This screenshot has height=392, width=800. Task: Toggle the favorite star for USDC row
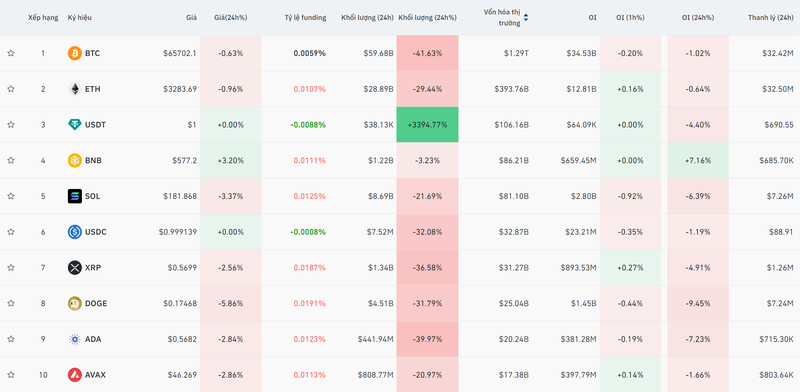pyautogui.click(x=11, y=232)
